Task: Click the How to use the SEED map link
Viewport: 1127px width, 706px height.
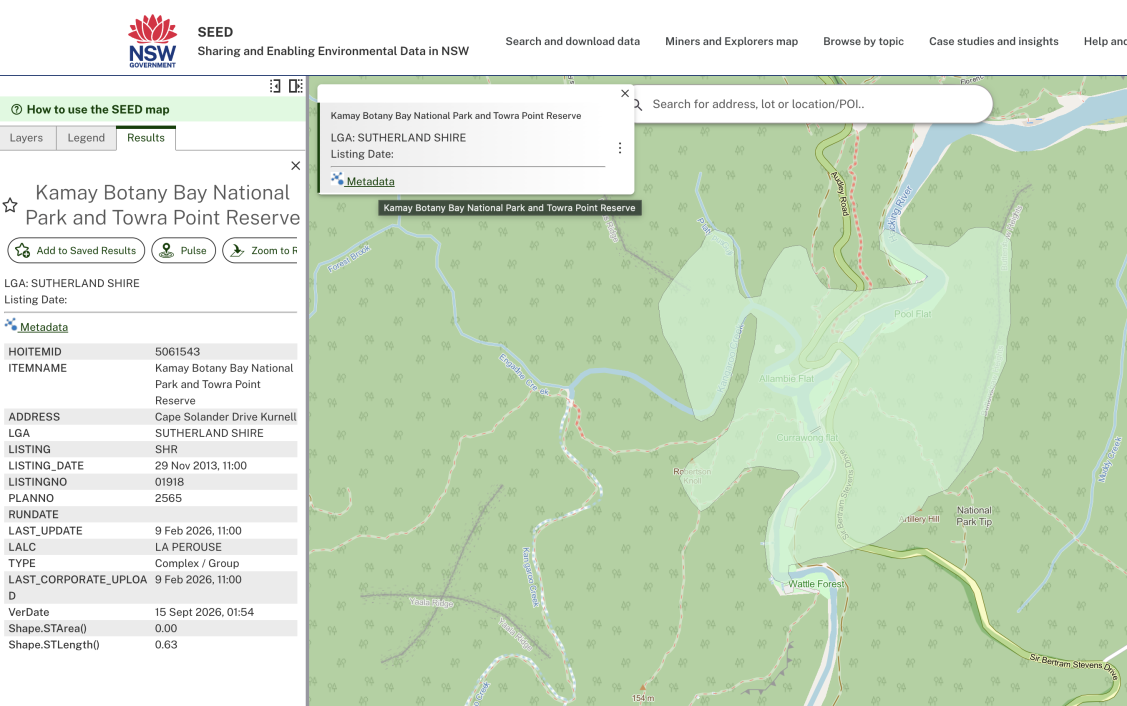Action: (x=98, y=110)
